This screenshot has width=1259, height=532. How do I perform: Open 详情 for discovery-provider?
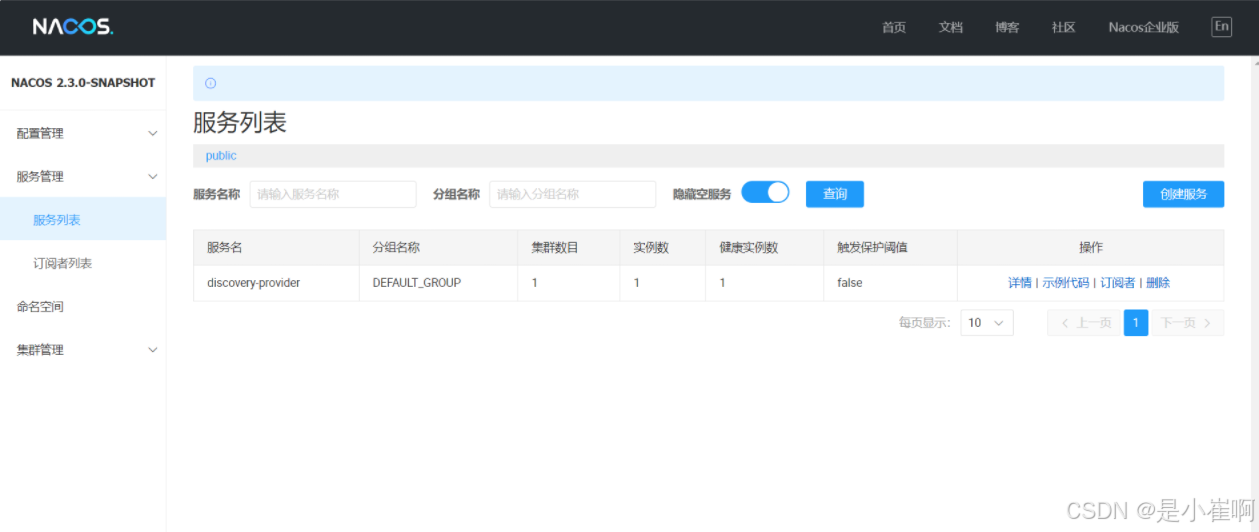coord(1019,283)
